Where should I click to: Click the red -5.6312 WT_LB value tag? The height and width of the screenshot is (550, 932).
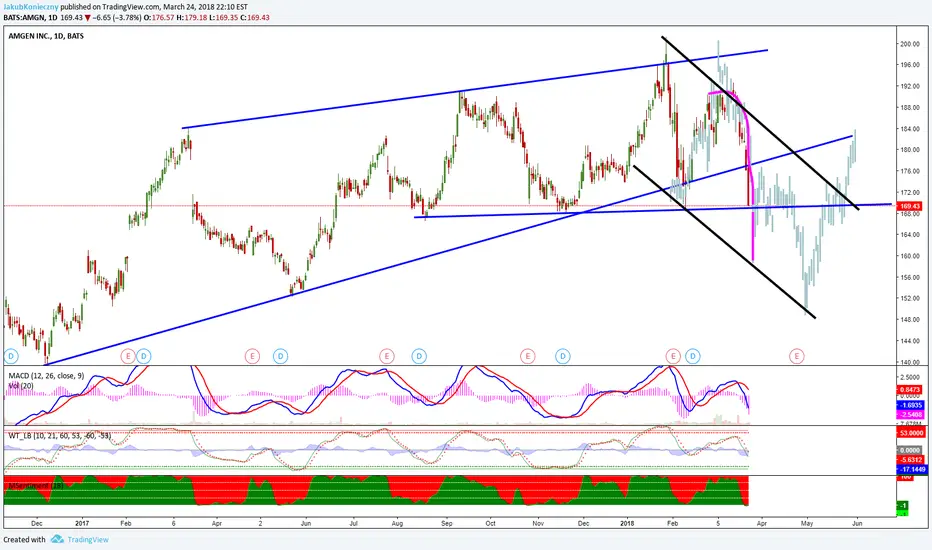pyautogui.click(x=910, y=460)
